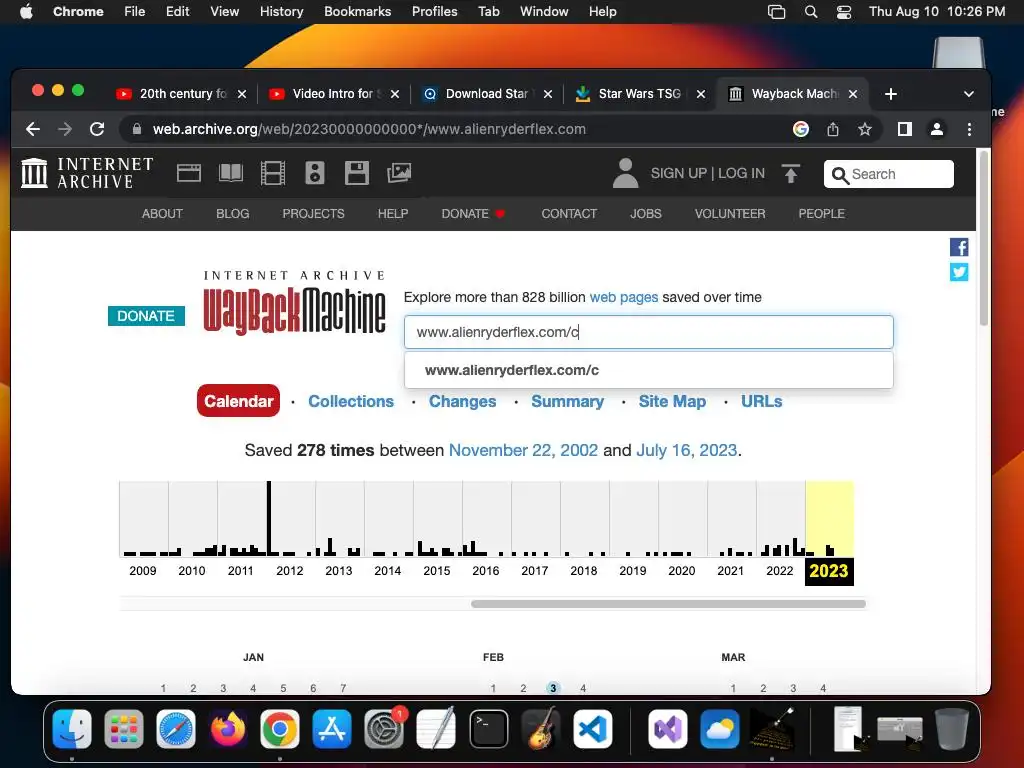Click the user avatar icon
The width and height of the screenshot is (1024, 768).
[x=625, y=173]
